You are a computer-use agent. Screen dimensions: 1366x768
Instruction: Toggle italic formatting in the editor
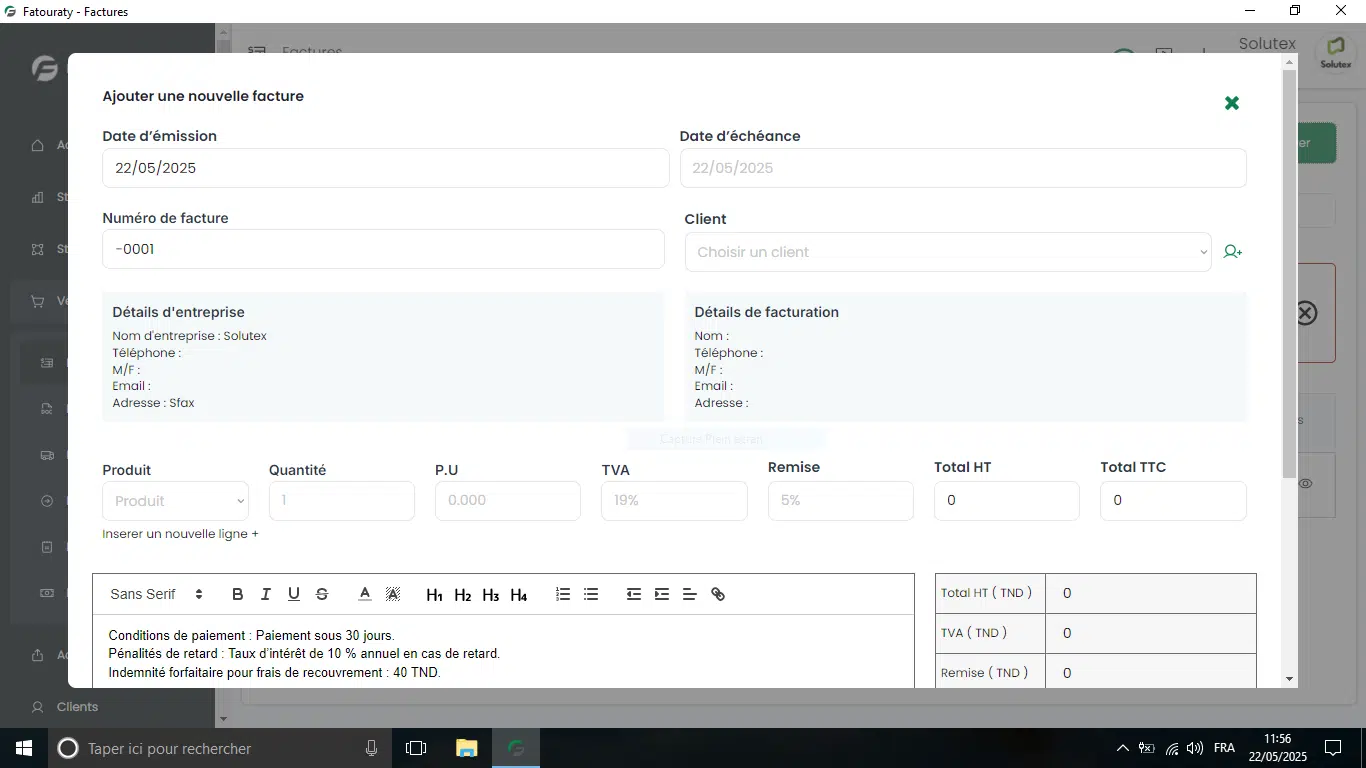point(265,594)
